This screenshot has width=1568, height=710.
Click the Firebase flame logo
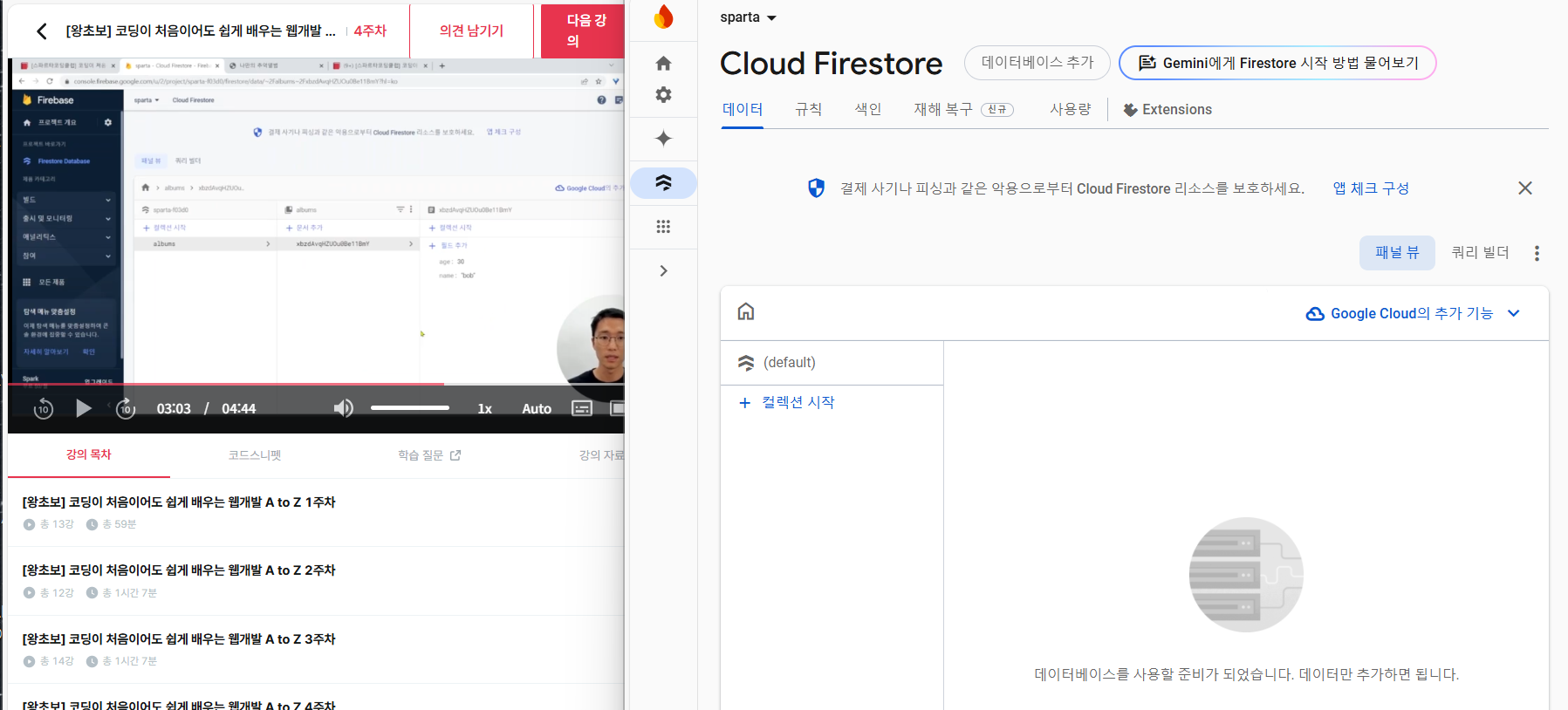pos(664,17)
